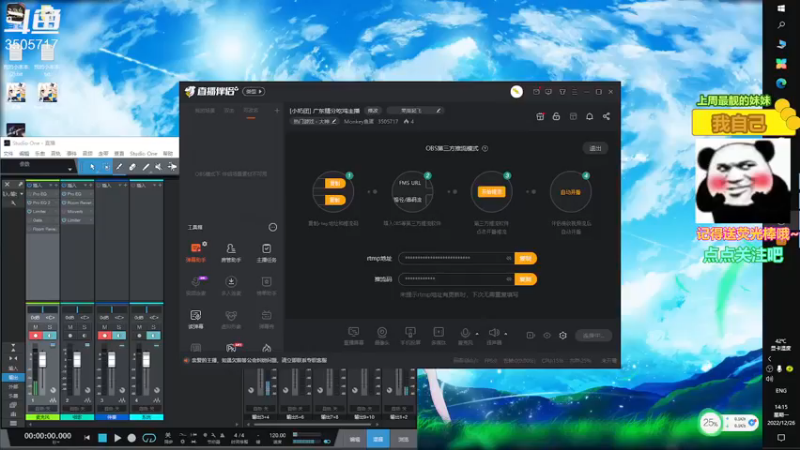Click the 退出 button to exit OBS mode
The image size is (800, 450).
pos(595,148)
